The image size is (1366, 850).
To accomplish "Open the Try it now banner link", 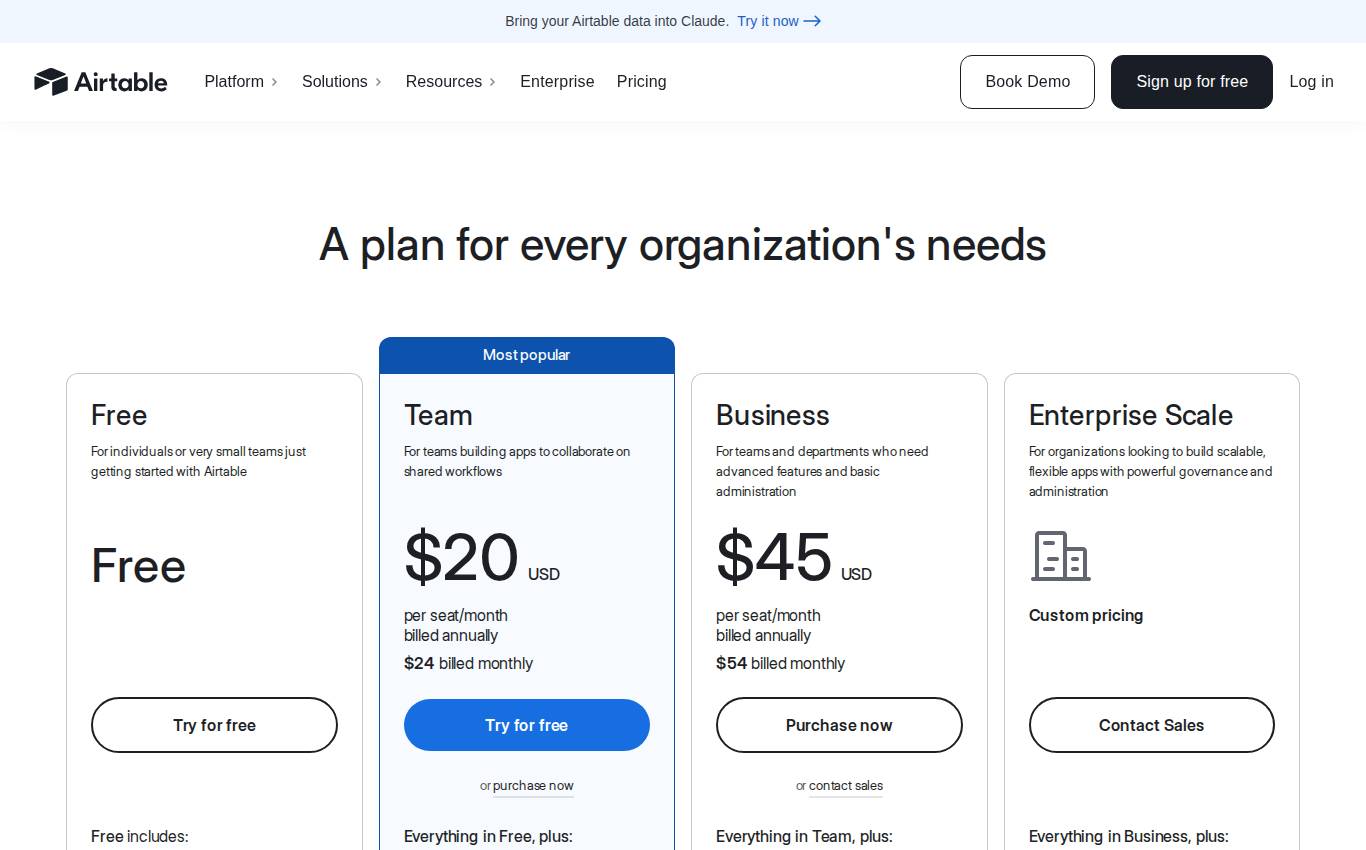I will pos(779,21).
